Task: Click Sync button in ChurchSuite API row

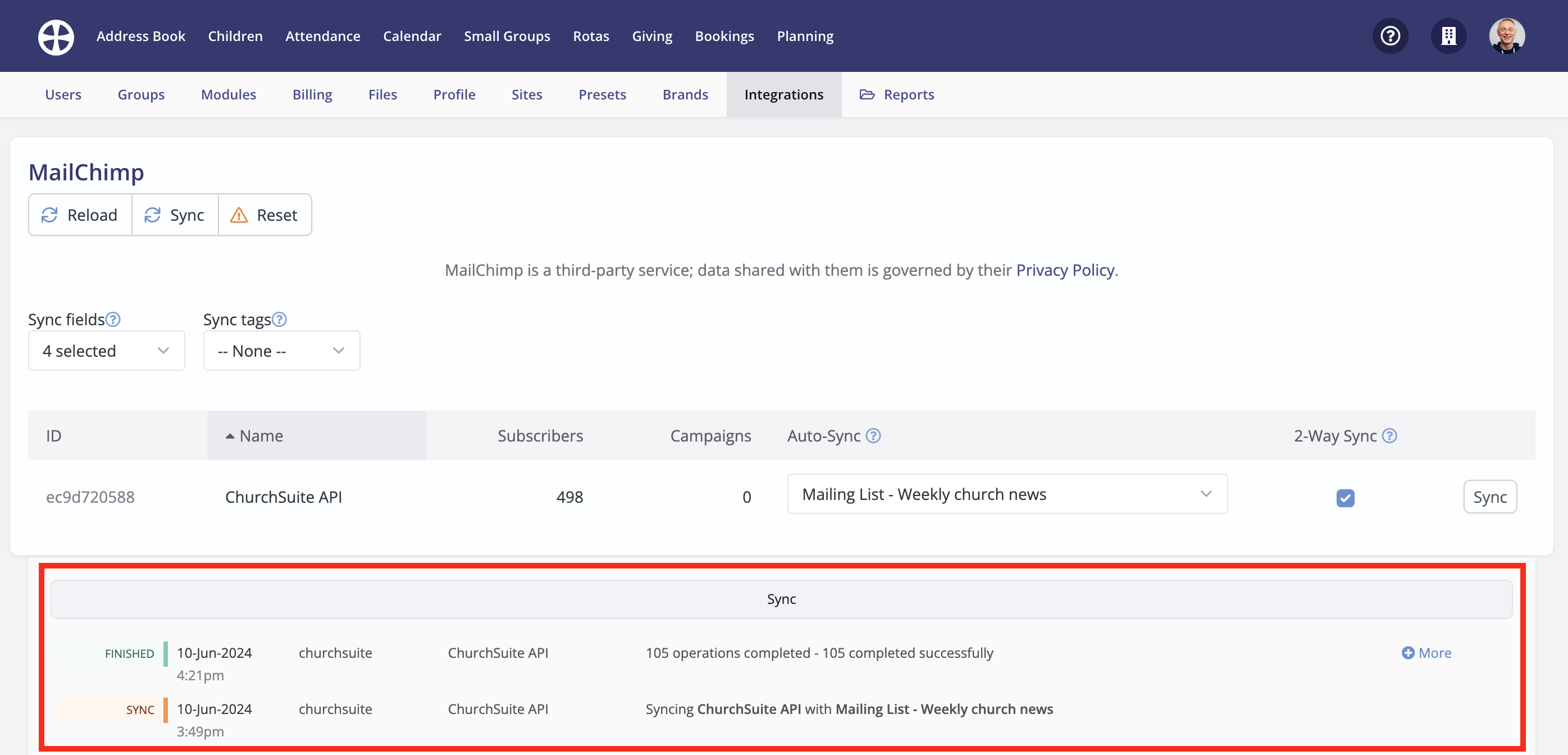Action: tap(1489, 497)
